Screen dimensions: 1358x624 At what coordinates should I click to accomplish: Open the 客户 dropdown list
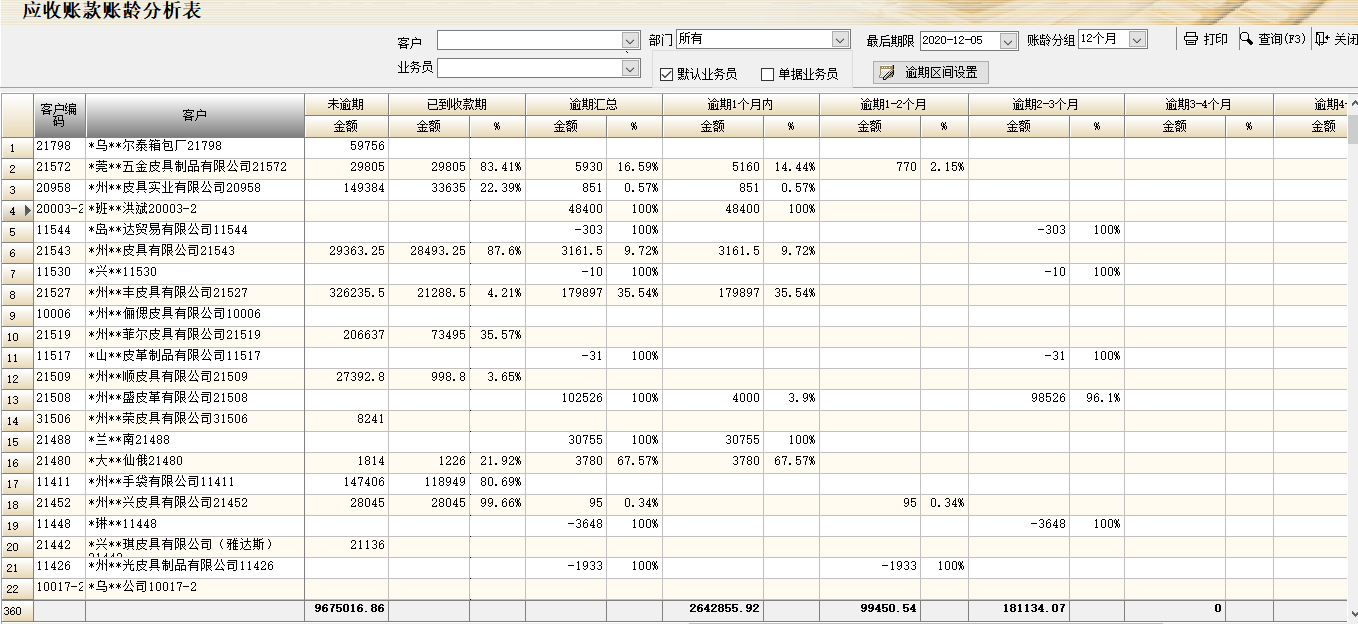pos(630,41)
